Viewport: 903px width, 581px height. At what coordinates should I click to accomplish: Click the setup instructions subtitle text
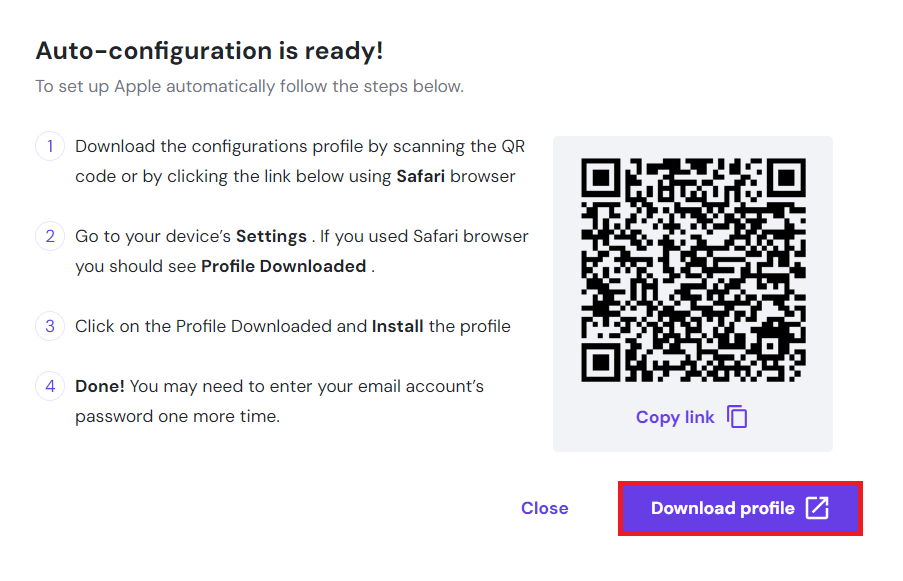pyautogui.click(x=249, y=87)
